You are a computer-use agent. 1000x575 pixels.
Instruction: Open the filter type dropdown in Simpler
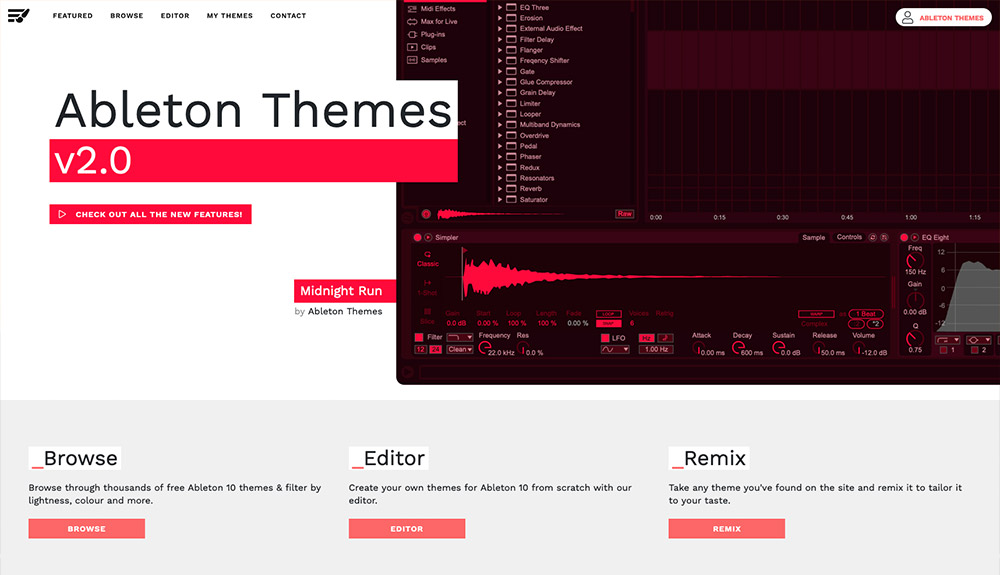click(x=460, y=337)
